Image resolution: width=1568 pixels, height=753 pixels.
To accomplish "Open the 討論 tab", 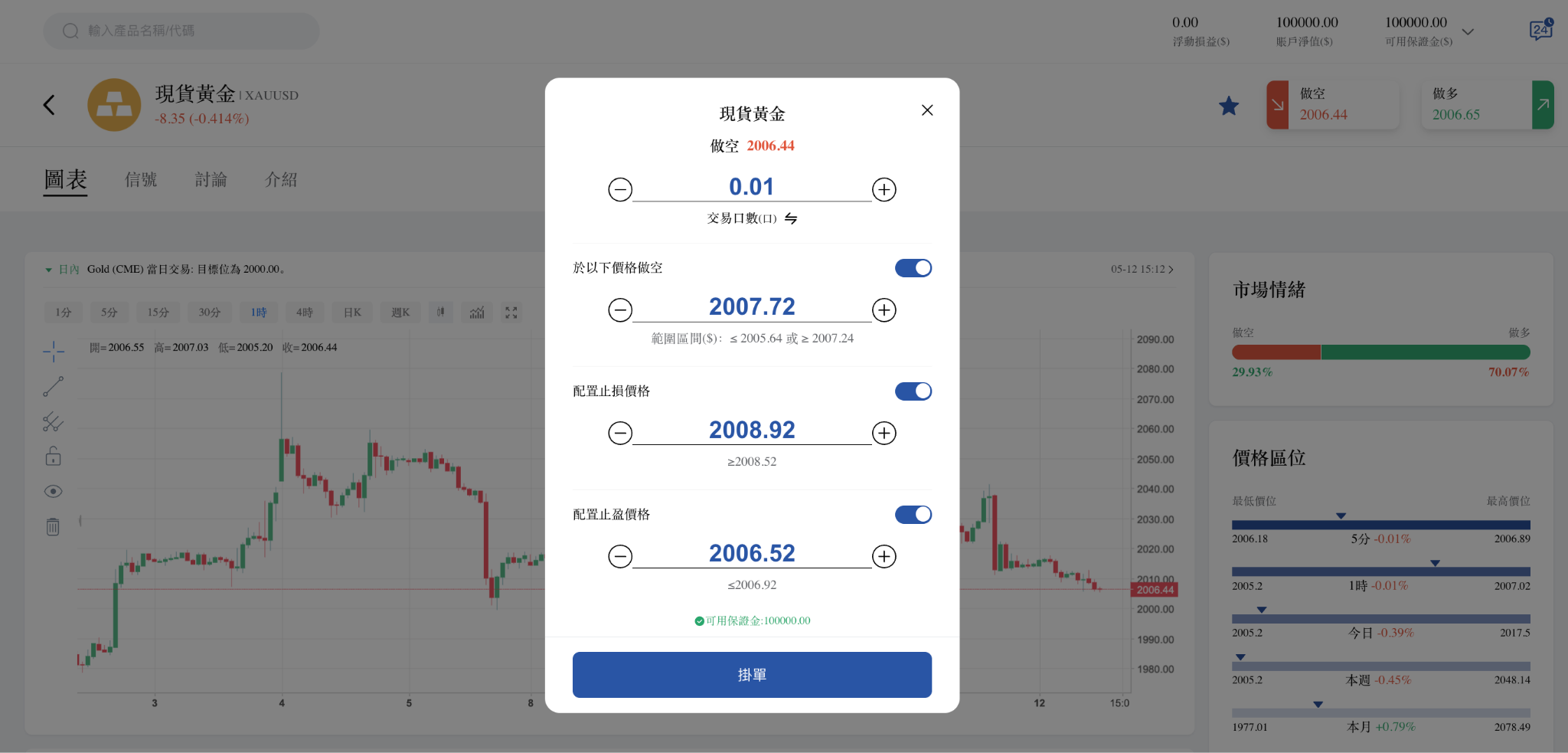I will click(211, 179).
